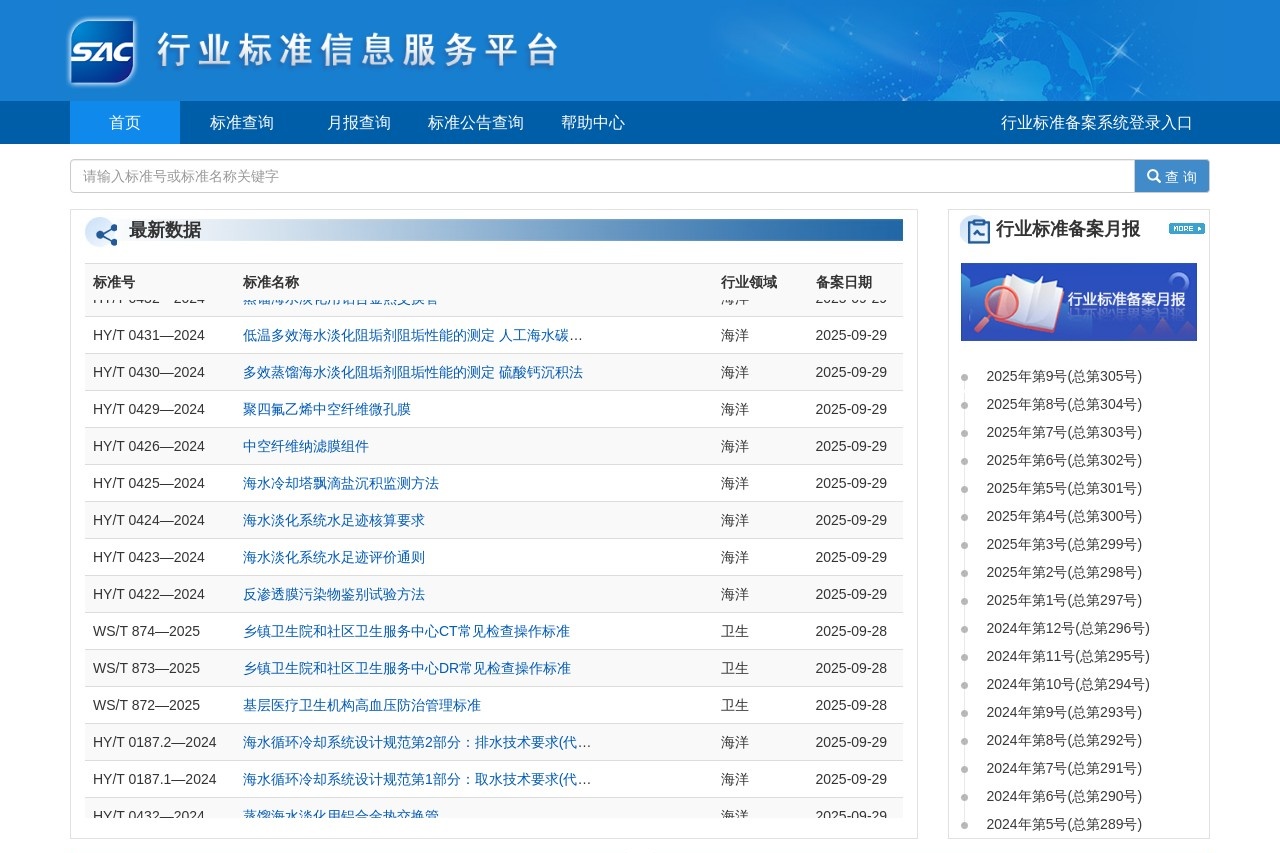Image resolution: width=1280 pixels, height=853 pixels.
Task: Open the 月报查询 menu item
Action: click(359, 123)
